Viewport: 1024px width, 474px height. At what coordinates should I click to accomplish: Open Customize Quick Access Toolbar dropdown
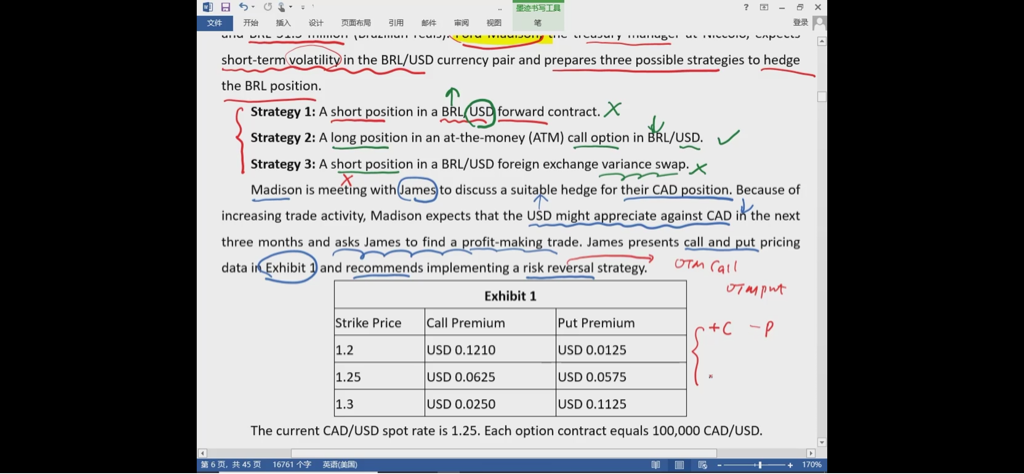303,7
